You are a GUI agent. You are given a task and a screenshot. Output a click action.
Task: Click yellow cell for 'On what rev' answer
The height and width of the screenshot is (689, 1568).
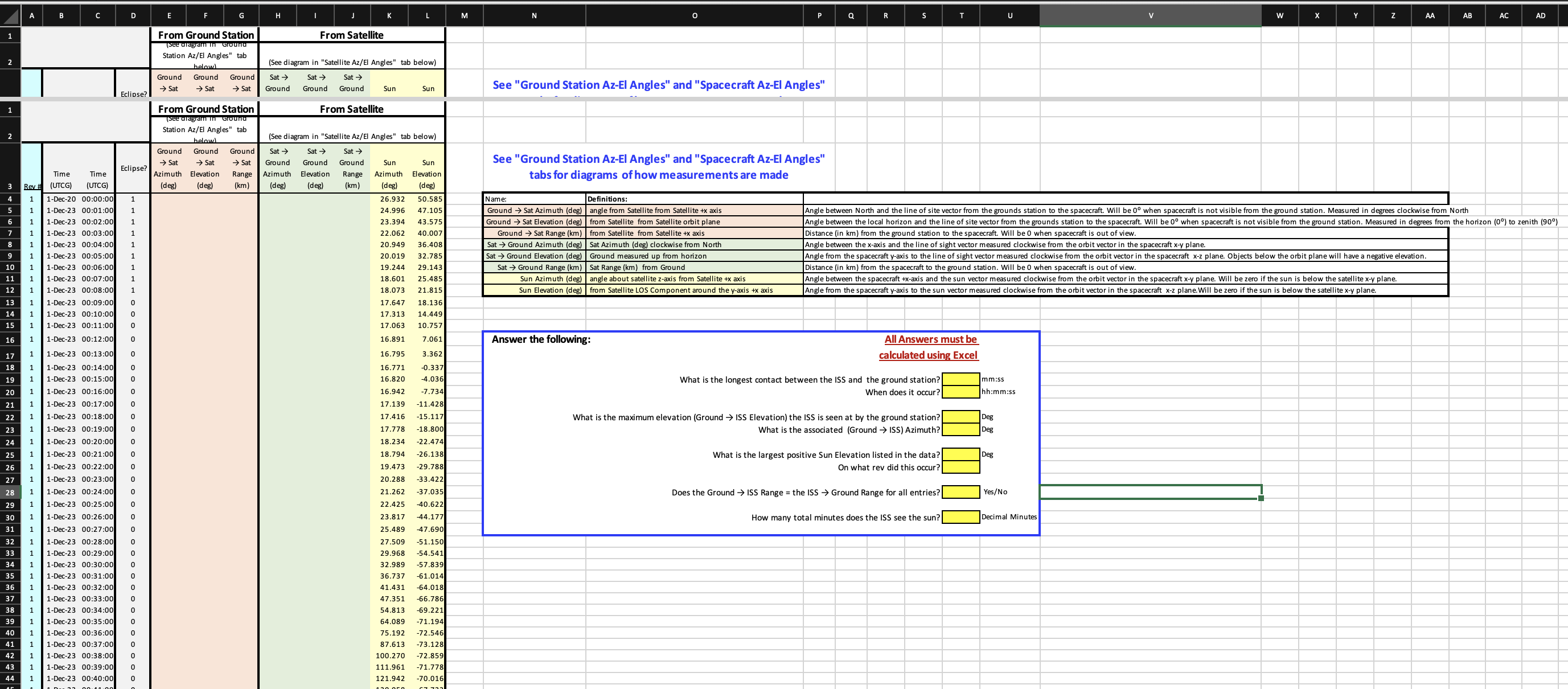(x=960, y=467)
